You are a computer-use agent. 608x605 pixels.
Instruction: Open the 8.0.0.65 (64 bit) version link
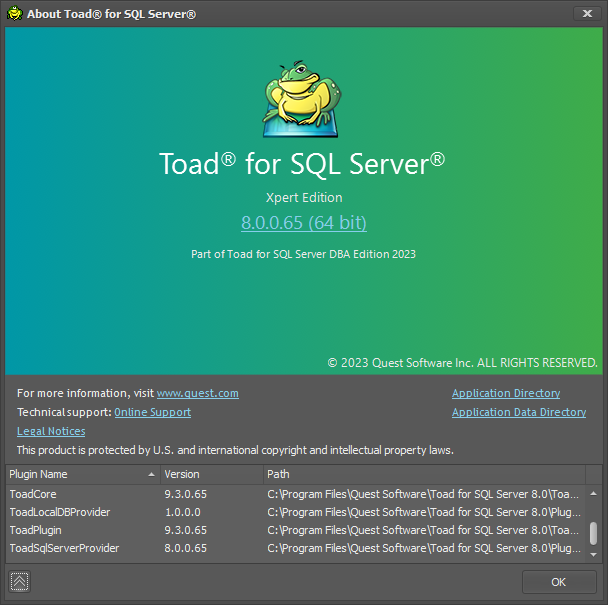pos(304,223)
